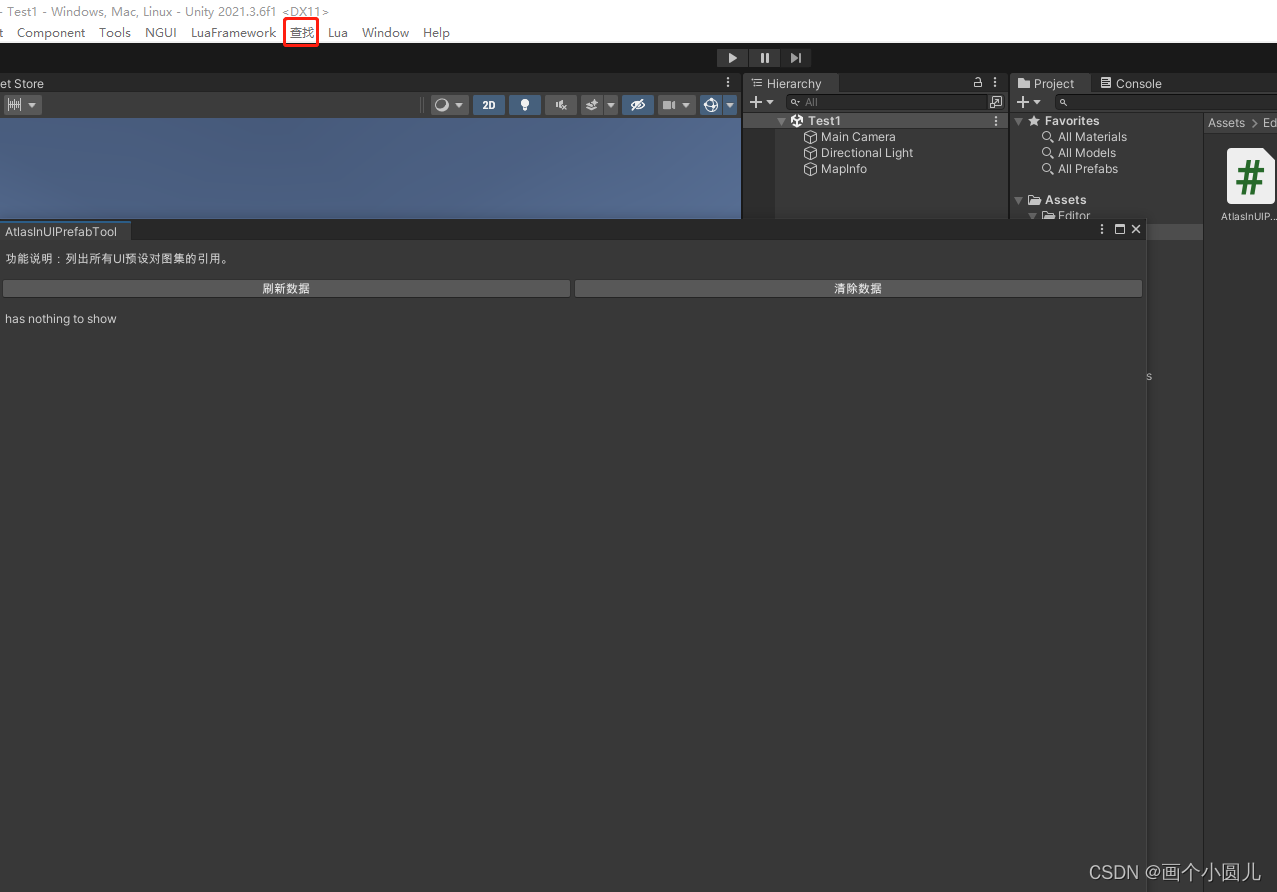Screen dimensions: 1277x892
Task: Collapse the Favorites section in Project panel
Action: [x=1019, y=120]
